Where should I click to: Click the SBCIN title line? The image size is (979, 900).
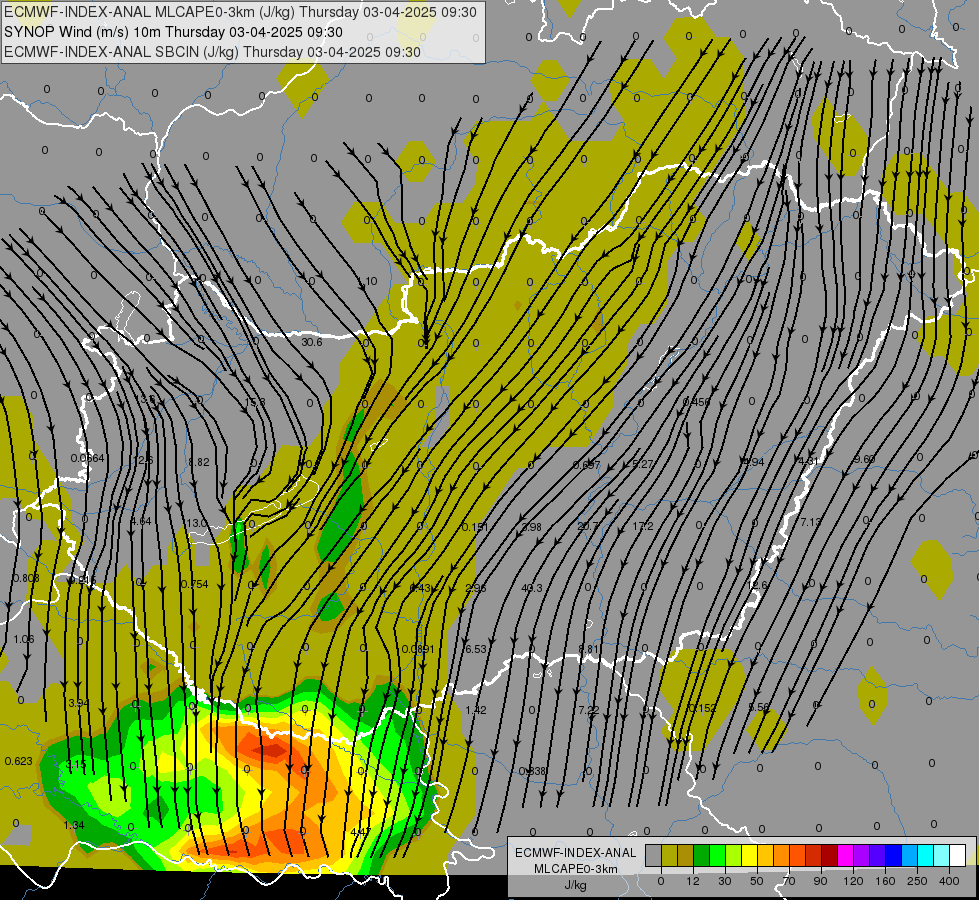(x=212, y=52)
